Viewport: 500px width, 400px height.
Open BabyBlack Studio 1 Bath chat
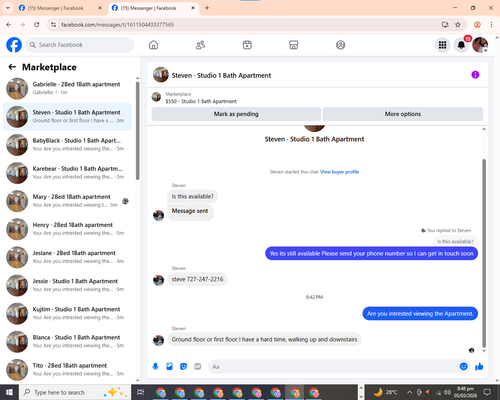coord(67,145)
